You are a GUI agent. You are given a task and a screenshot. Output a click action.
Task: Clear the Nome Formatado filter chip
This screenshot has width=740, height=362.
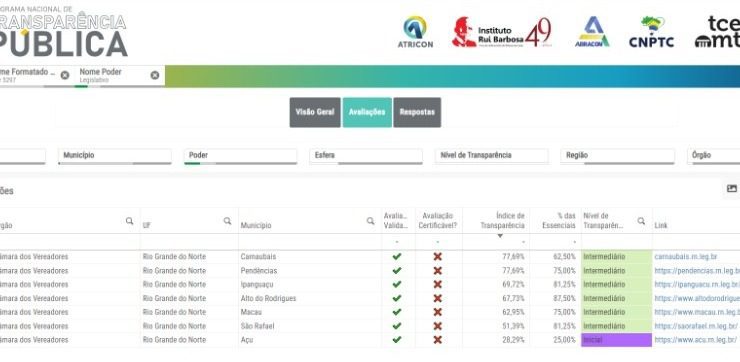(x=65, y=75)
